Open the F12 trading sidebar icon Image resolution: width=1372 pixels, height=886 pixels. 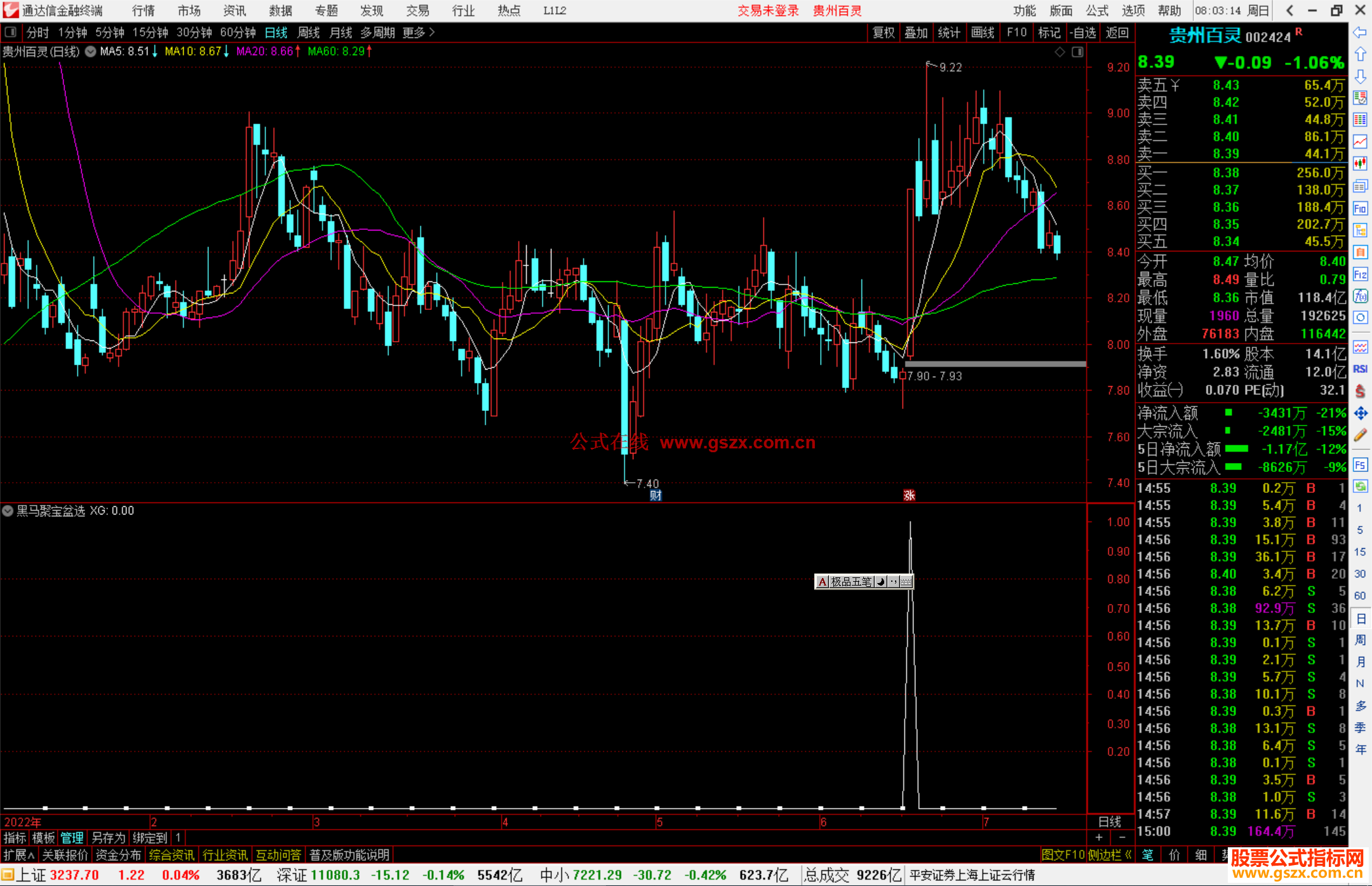pos(1360,274)
